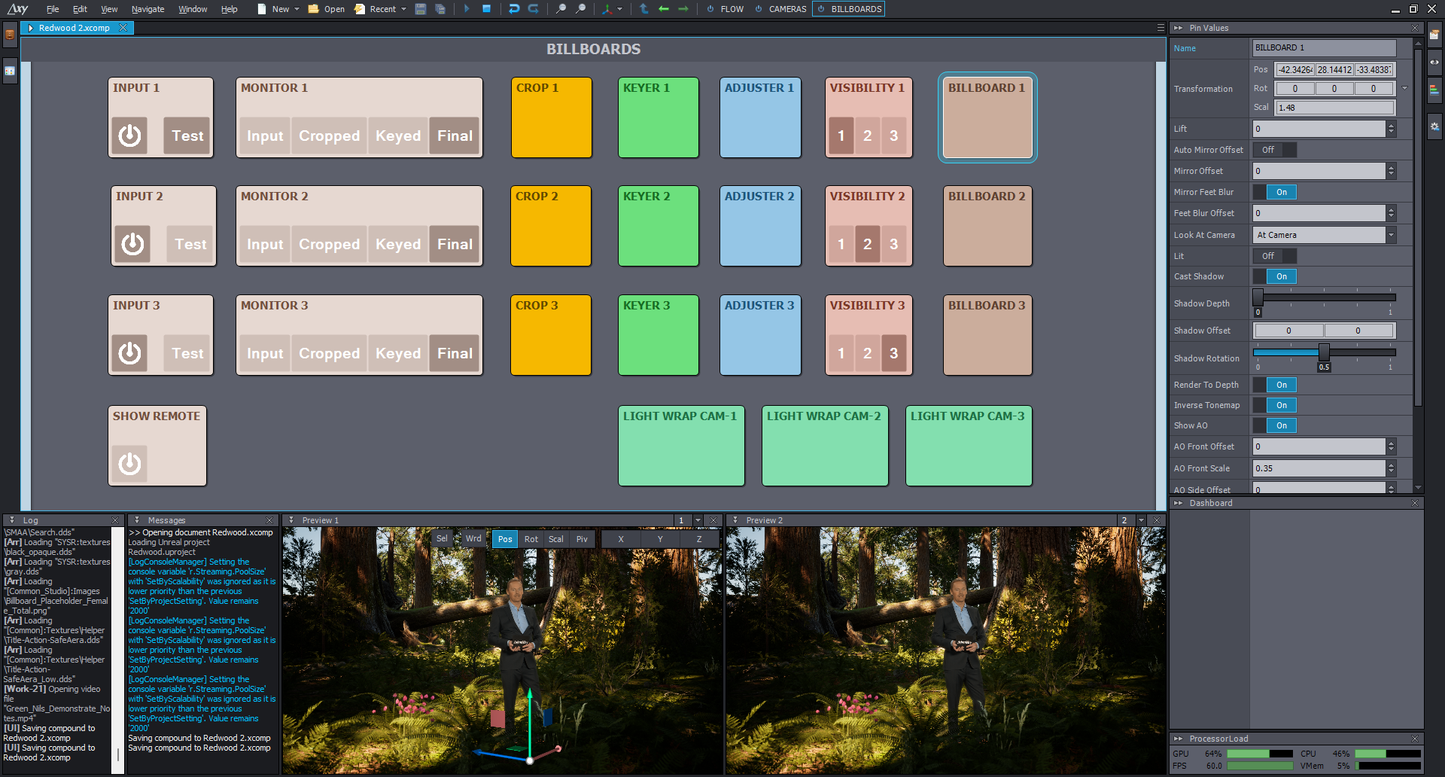Image resolution: width=1445 pixels, height=777 pixels.
Task: Expand the Recent files dropdown arrow
Action: 403,9
